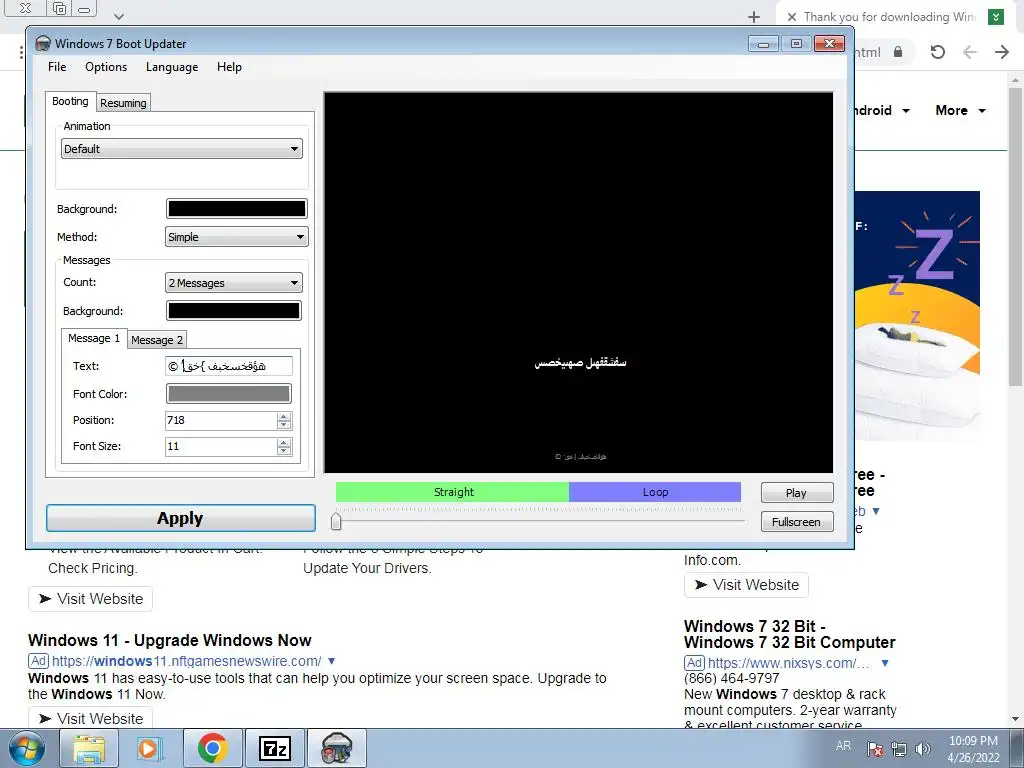Screen dimensions: 1024x768
Task: Expand the chevron arrow at browser top-left
Action: tap(118, 16)
